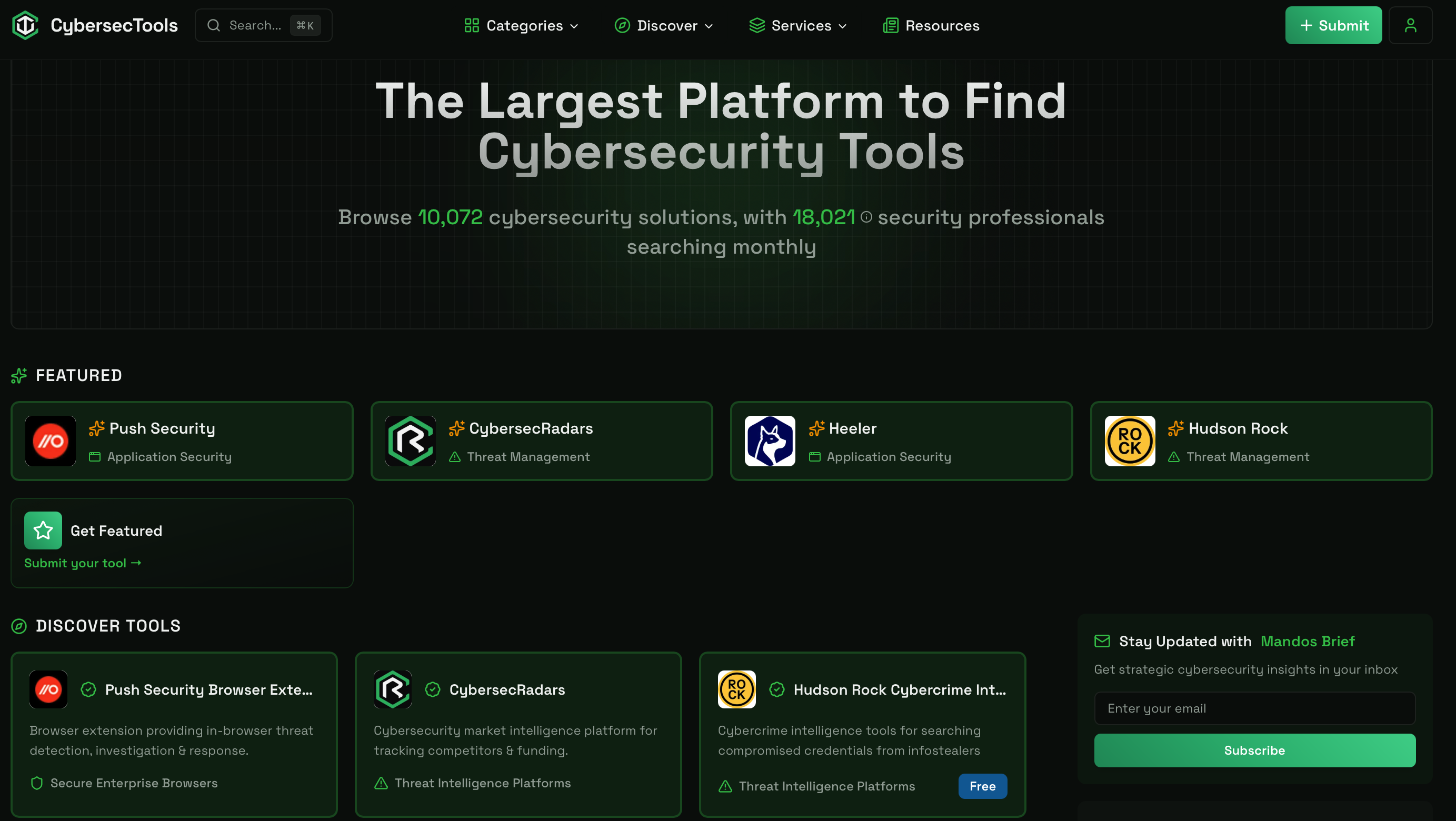Click CybersecRadars logo in Discover Tools
Screen dimensions: 1456x821
point(392,689)
